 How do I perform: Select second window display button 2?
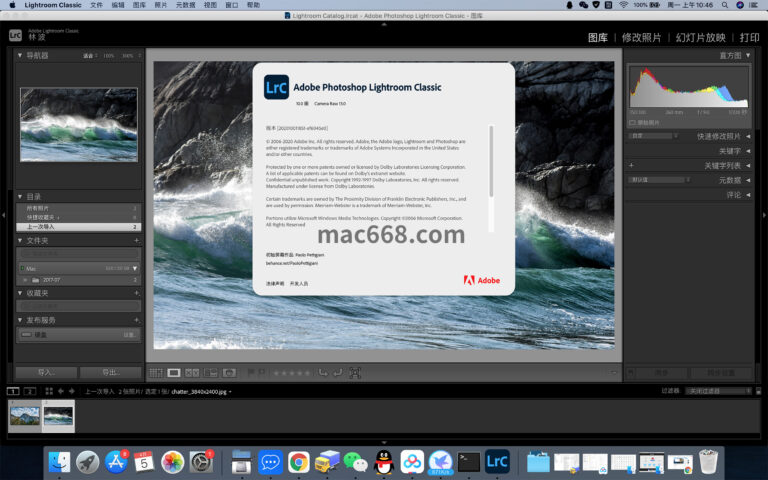click(30, 391)
